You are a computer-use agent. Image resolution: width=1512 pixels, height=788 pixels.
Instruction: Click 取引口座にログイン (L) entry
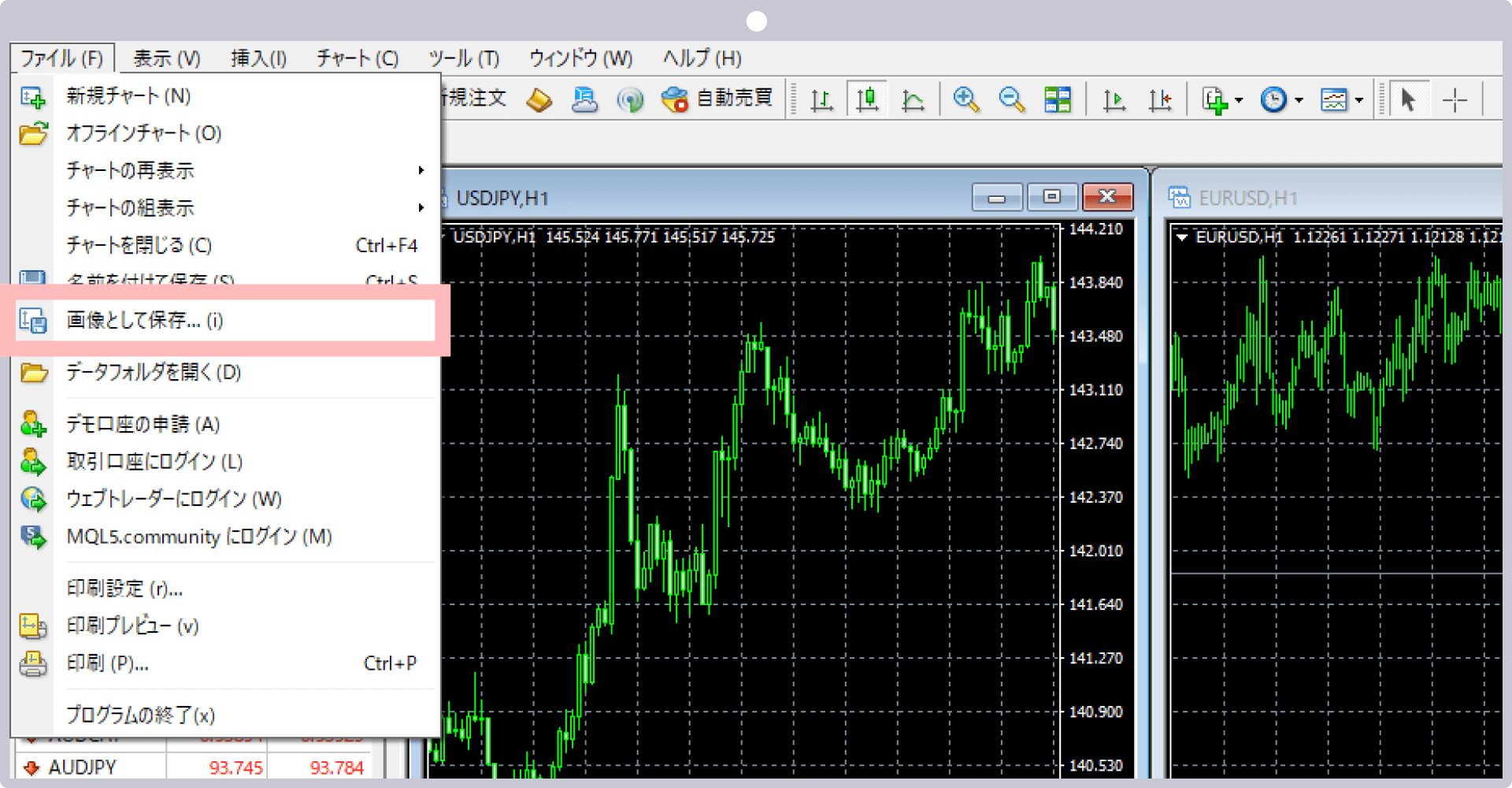pos(154,462)
